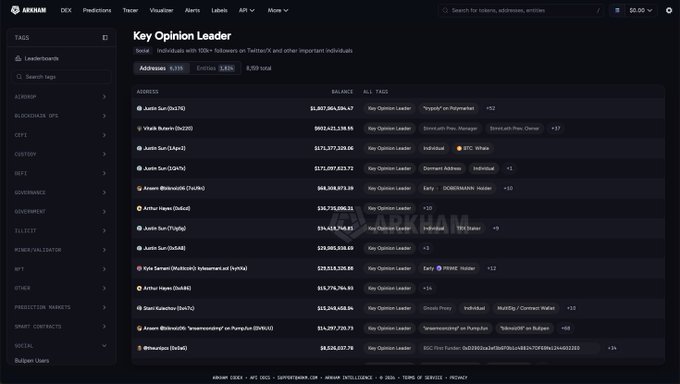Click the Arkham logo
Viewport: 680px width, 384px height.
[x=29, y=10]
